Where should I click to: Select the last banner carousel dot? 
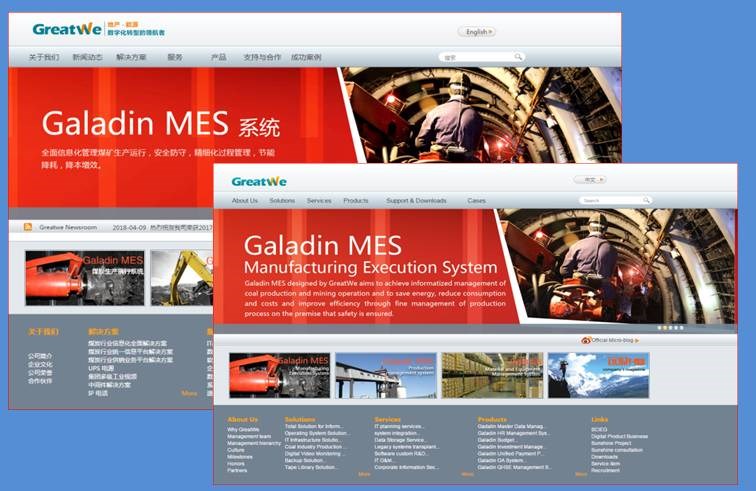coord(681,328)
